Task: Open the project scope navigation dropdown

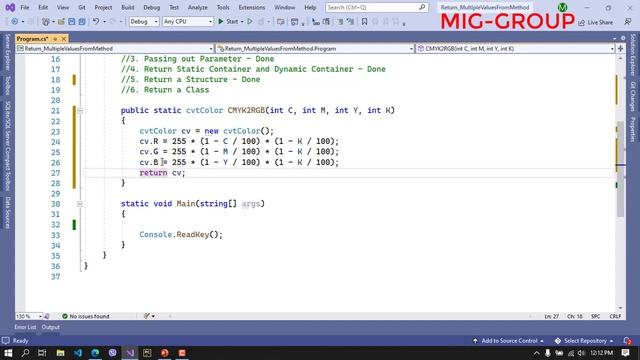Action: click(115, 49)
